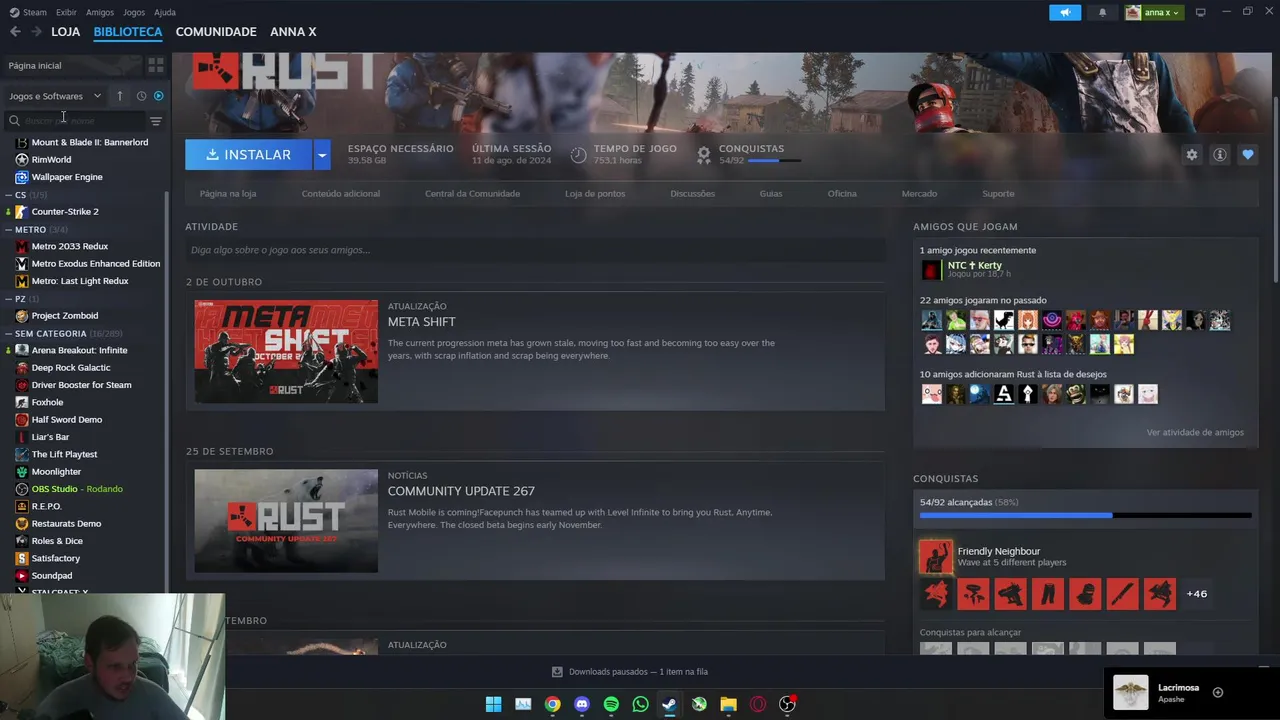Show the +46 more achievements
The height and width of the screenshot is (720, 1280).
click(x=1196, y=594)
